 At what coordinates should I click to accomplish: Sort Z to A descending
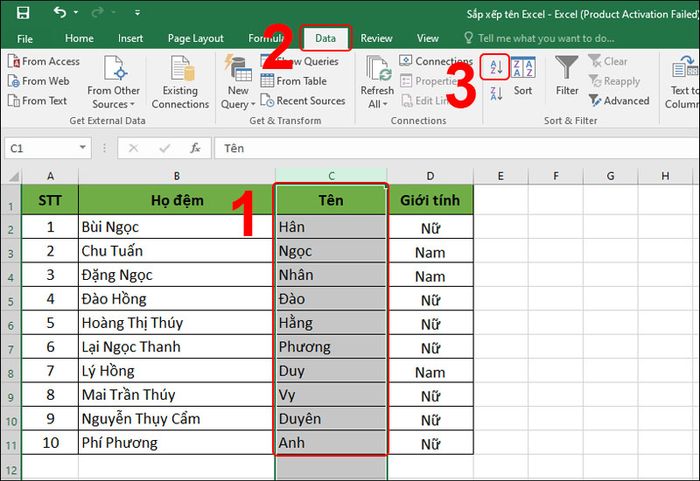tap(496, 94)
